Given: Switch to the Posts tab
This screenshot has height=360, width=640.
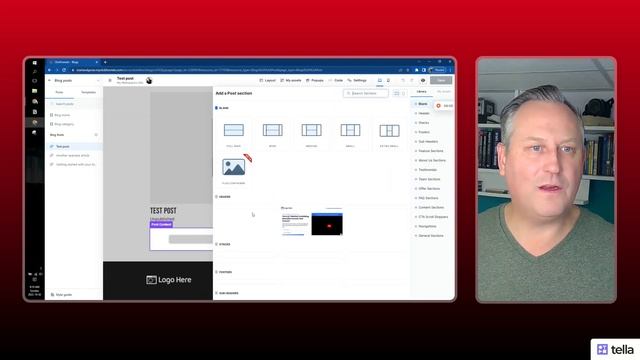Looking at the screenshot, I should (60, 92).
